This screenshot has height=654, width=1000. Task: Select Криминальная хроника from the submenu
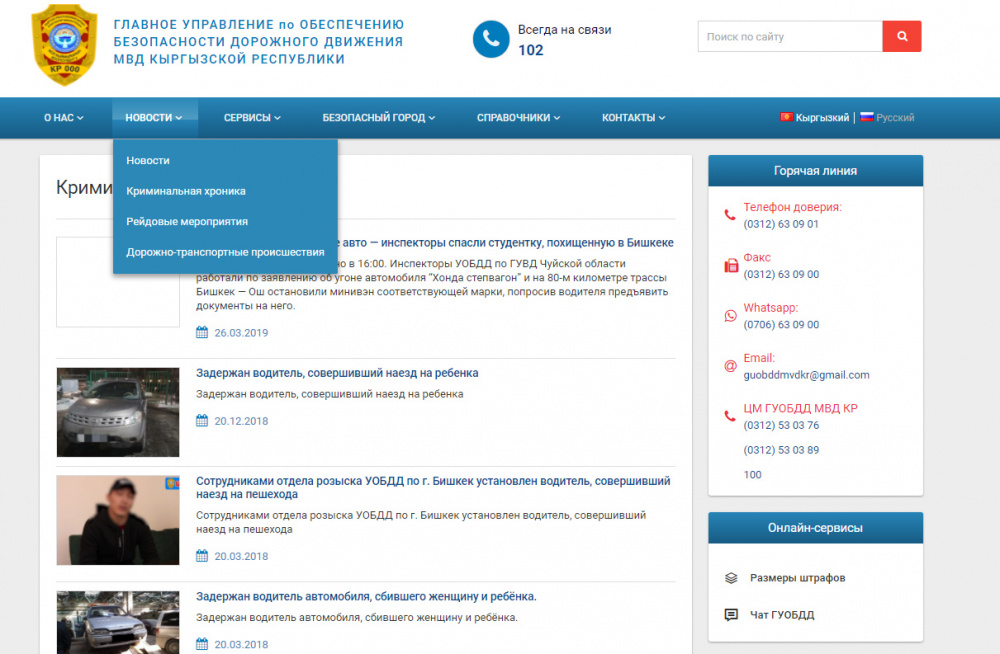coord(186,191)
